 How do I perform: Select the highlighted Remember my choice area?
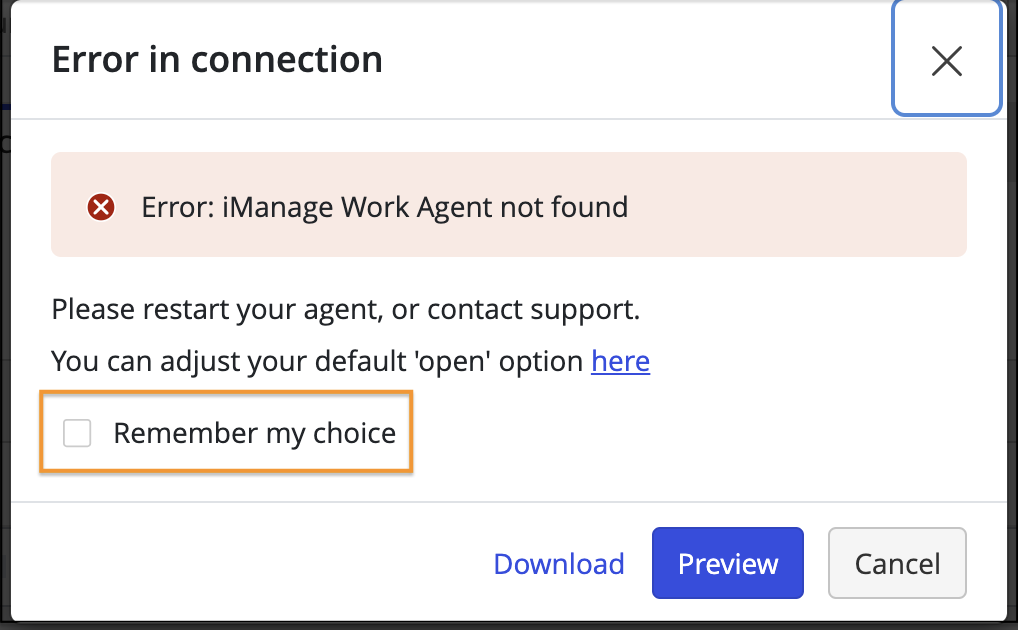coord(225,433)
